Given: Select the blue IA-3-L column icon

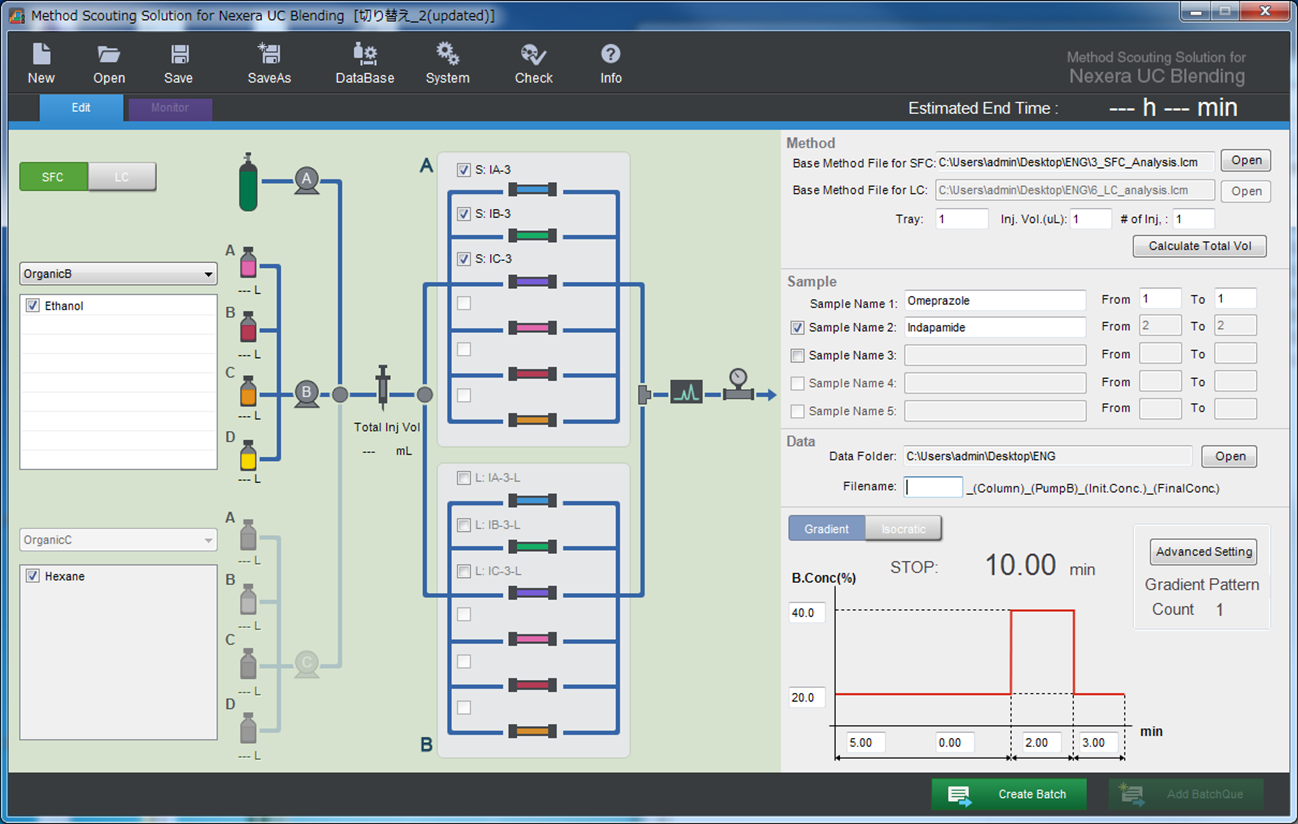Looking at the screenshot, I should [532, 501].
